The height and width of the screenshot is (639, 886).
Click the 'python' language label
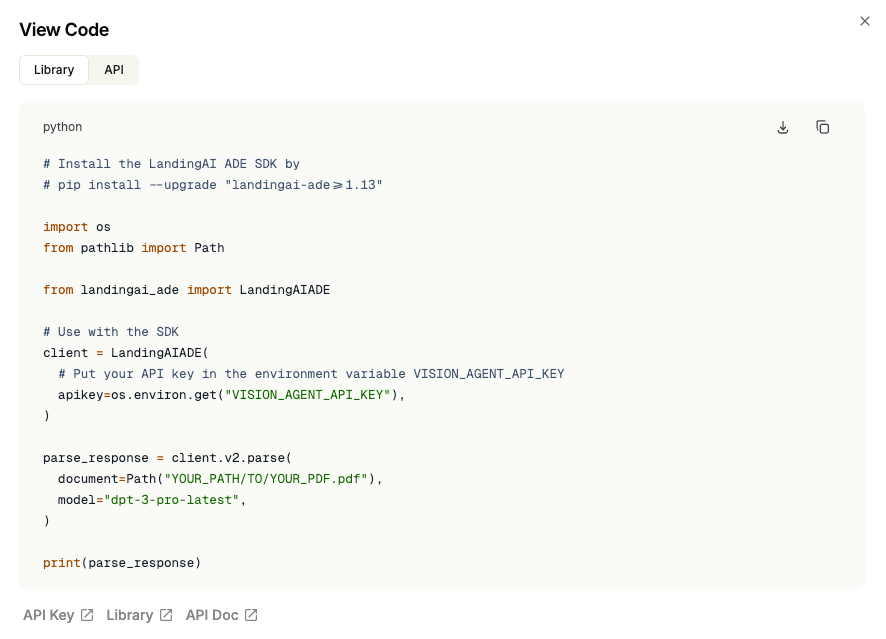pyautogui.click(x=63, y=127)
